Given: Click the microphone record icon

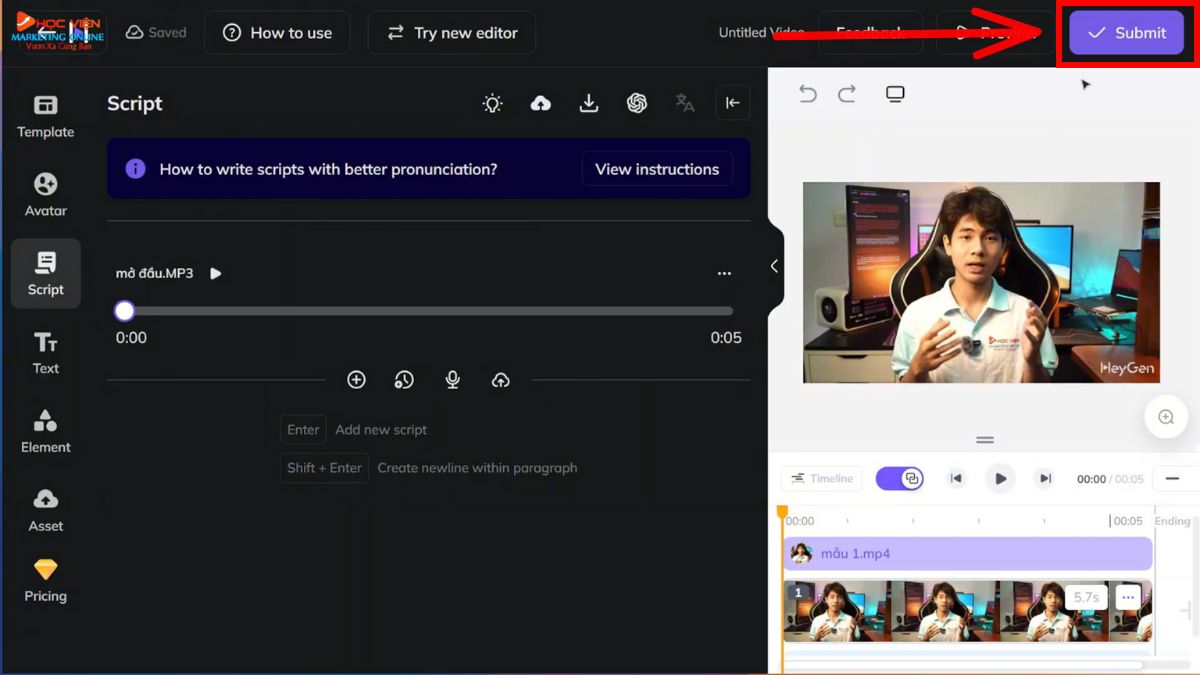Looking at the screenshot, I should [x=453, y=380].
